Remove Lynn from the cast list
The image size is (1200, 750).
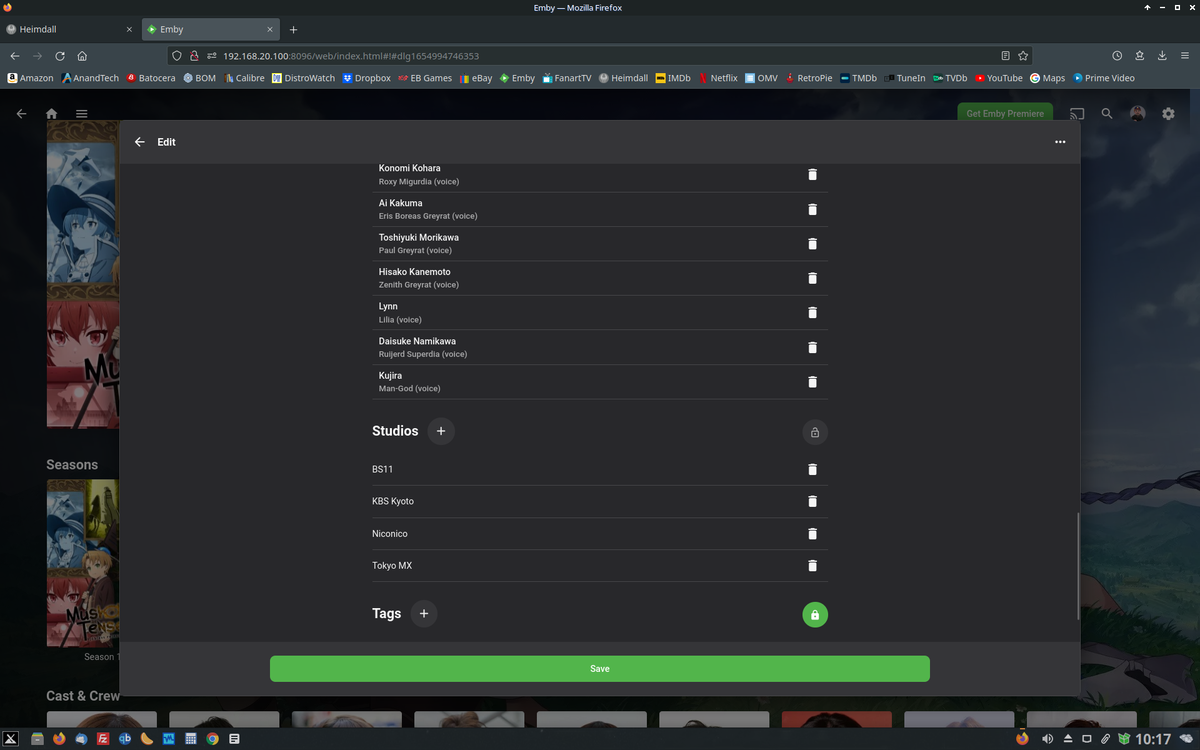tap(812, 312)
